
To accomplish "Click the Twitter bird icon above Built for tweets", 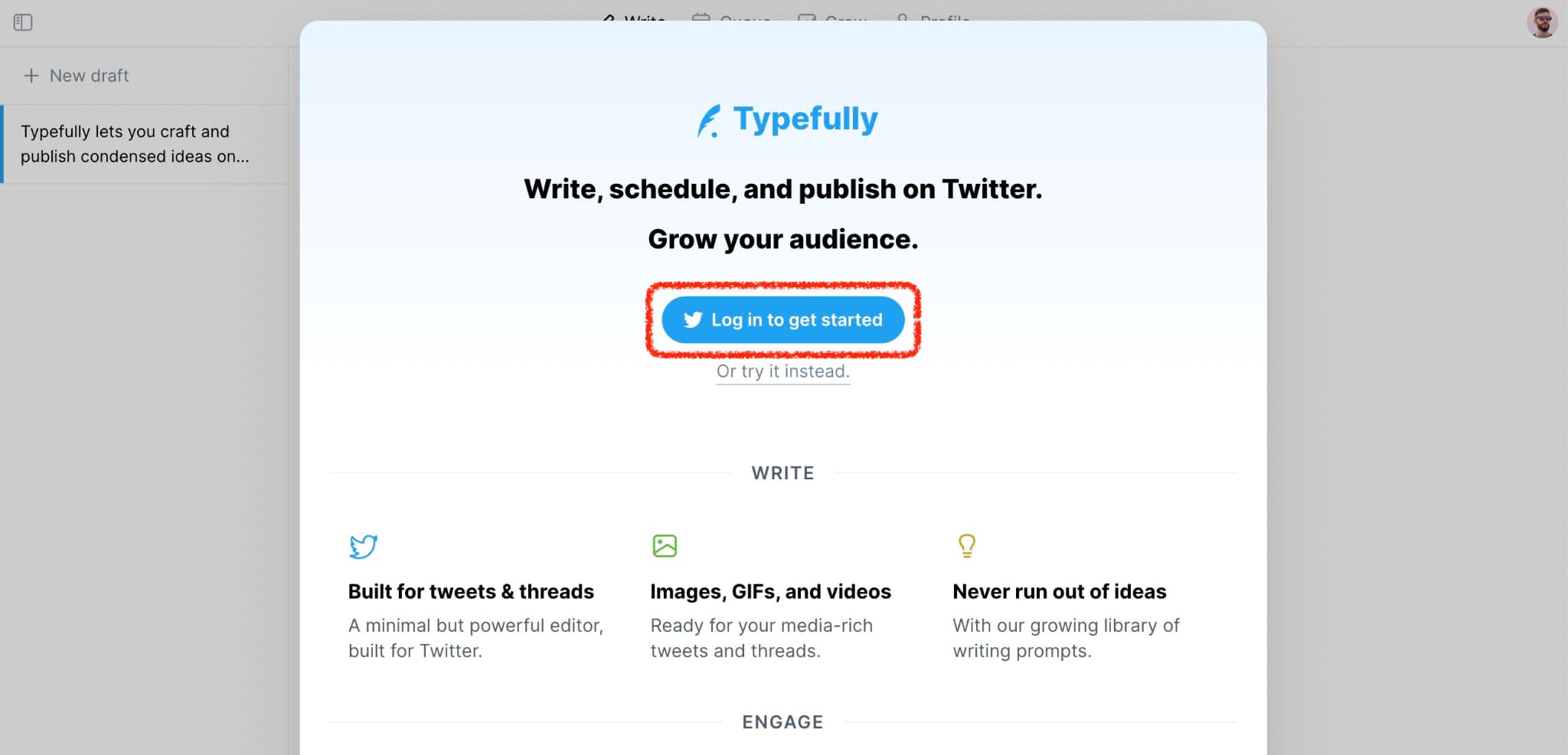I will (362, 546).
